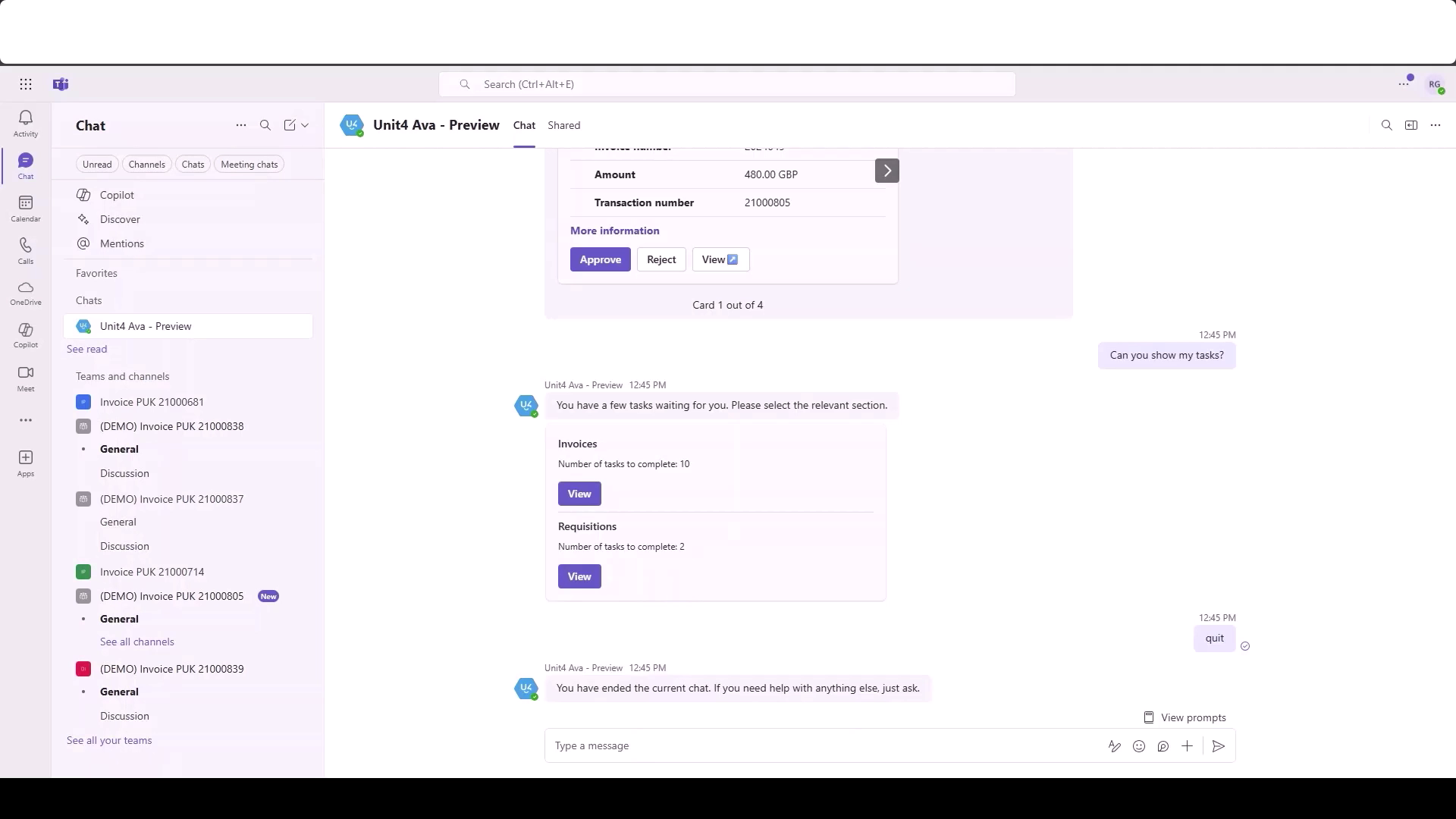
Task: Attach content via the plus icon
Action: (x=1187, y=746)
